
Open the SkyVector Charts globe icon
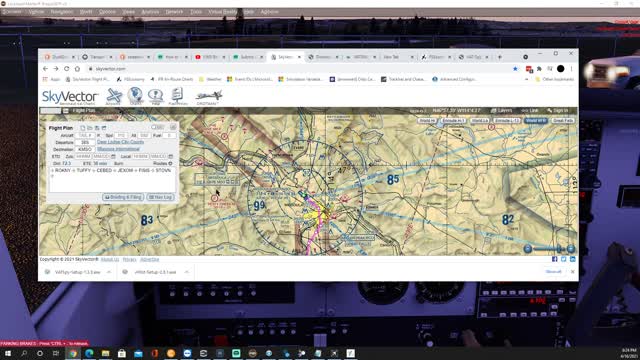[x=135, y=96]
